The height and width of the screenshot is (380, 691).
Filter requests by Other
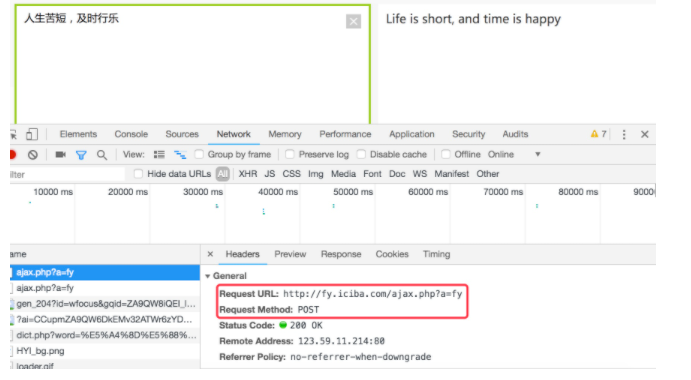488,174
